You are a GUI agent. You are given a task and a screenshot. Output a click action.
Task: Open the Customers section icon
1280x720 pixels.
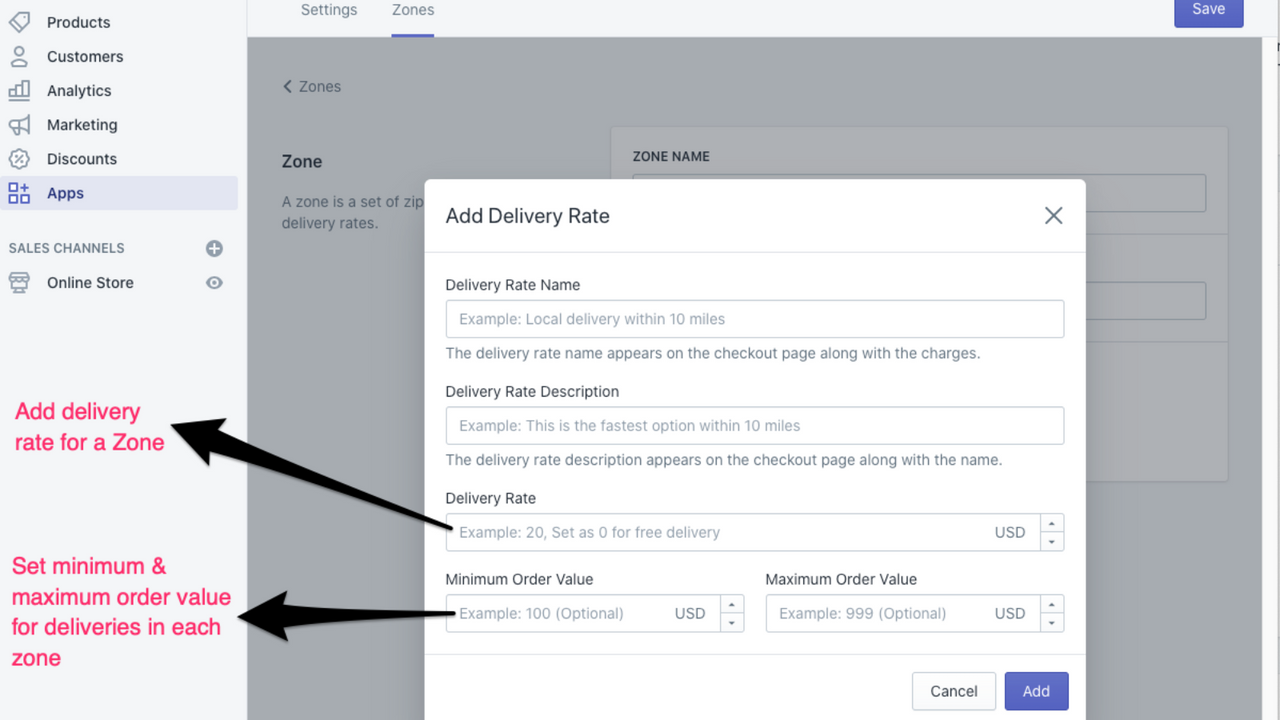[x=19, y=56]
